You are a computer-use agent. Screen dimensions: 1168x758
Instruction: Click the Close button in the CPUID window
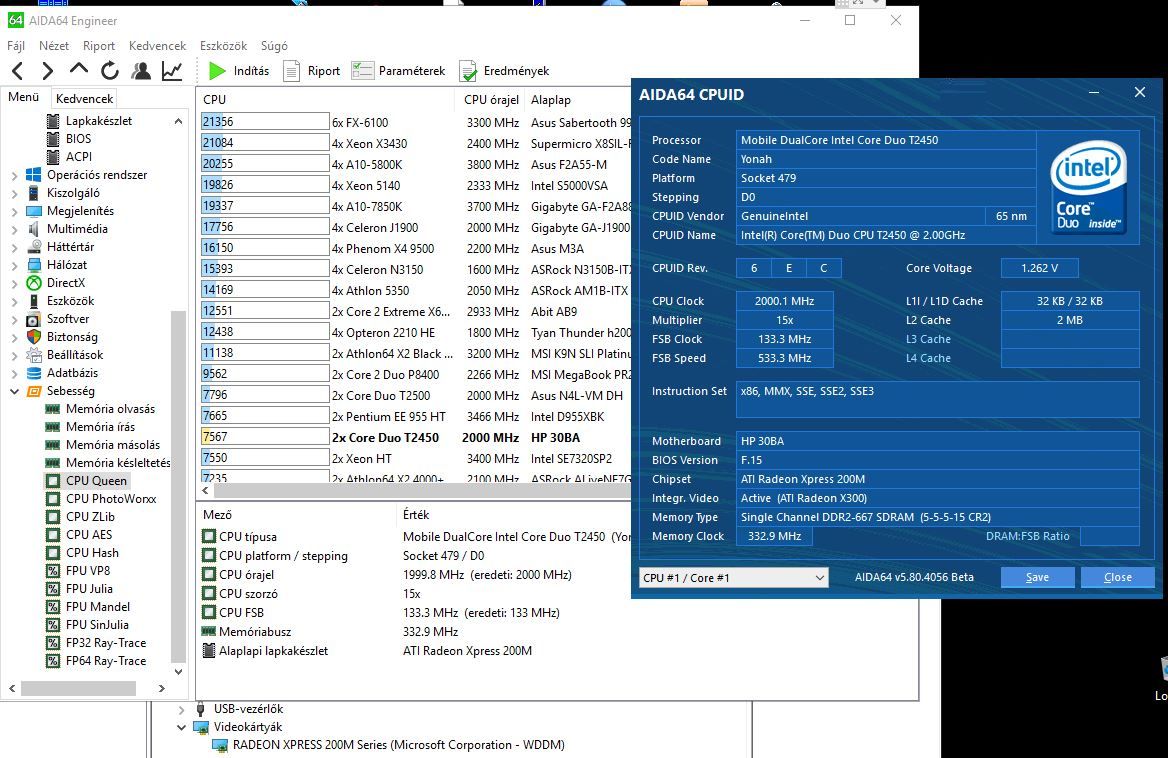coord(1118,577)
